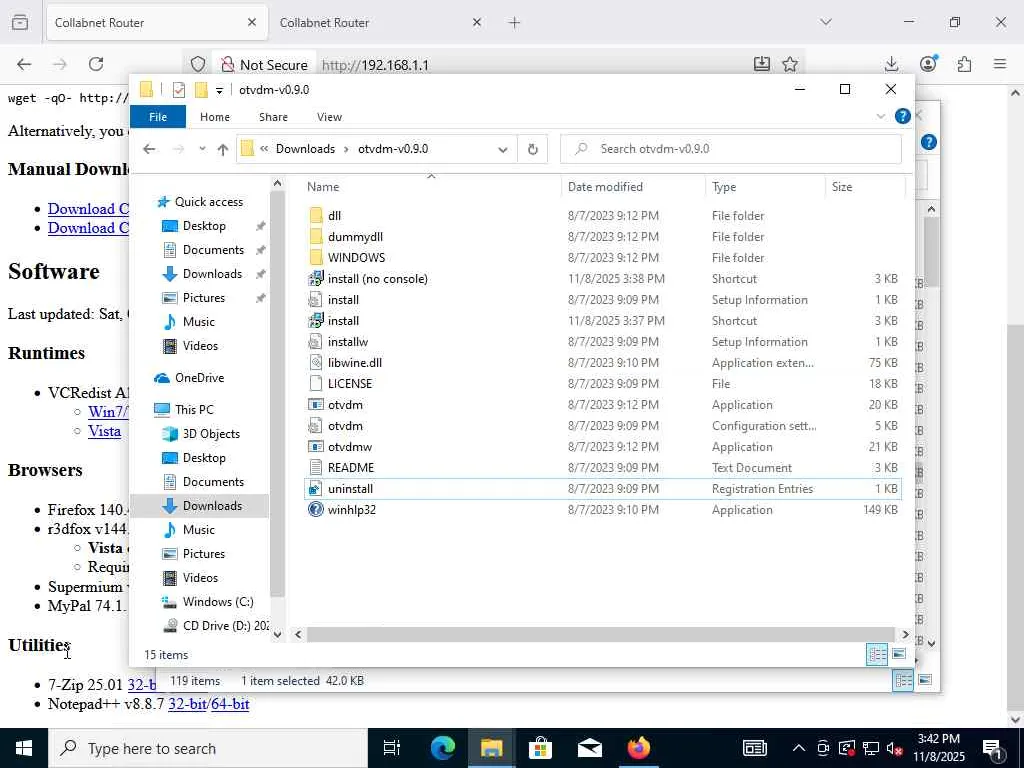Open the Share ribbon tab
This screenshot has height=768, width=1024.
273,116
